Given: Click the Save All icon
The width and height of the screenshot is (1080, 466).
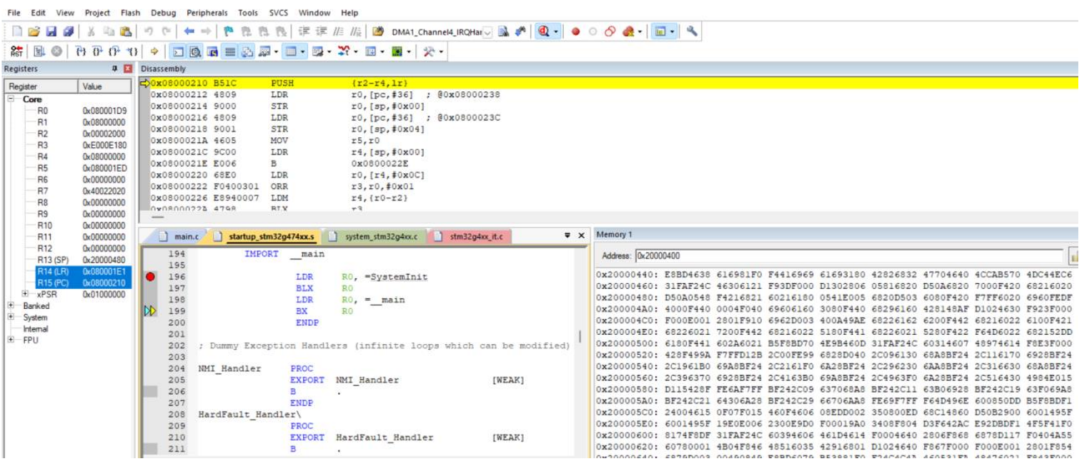Looking at the screenshot, I should pyautogui.click(x=68, y=32).
